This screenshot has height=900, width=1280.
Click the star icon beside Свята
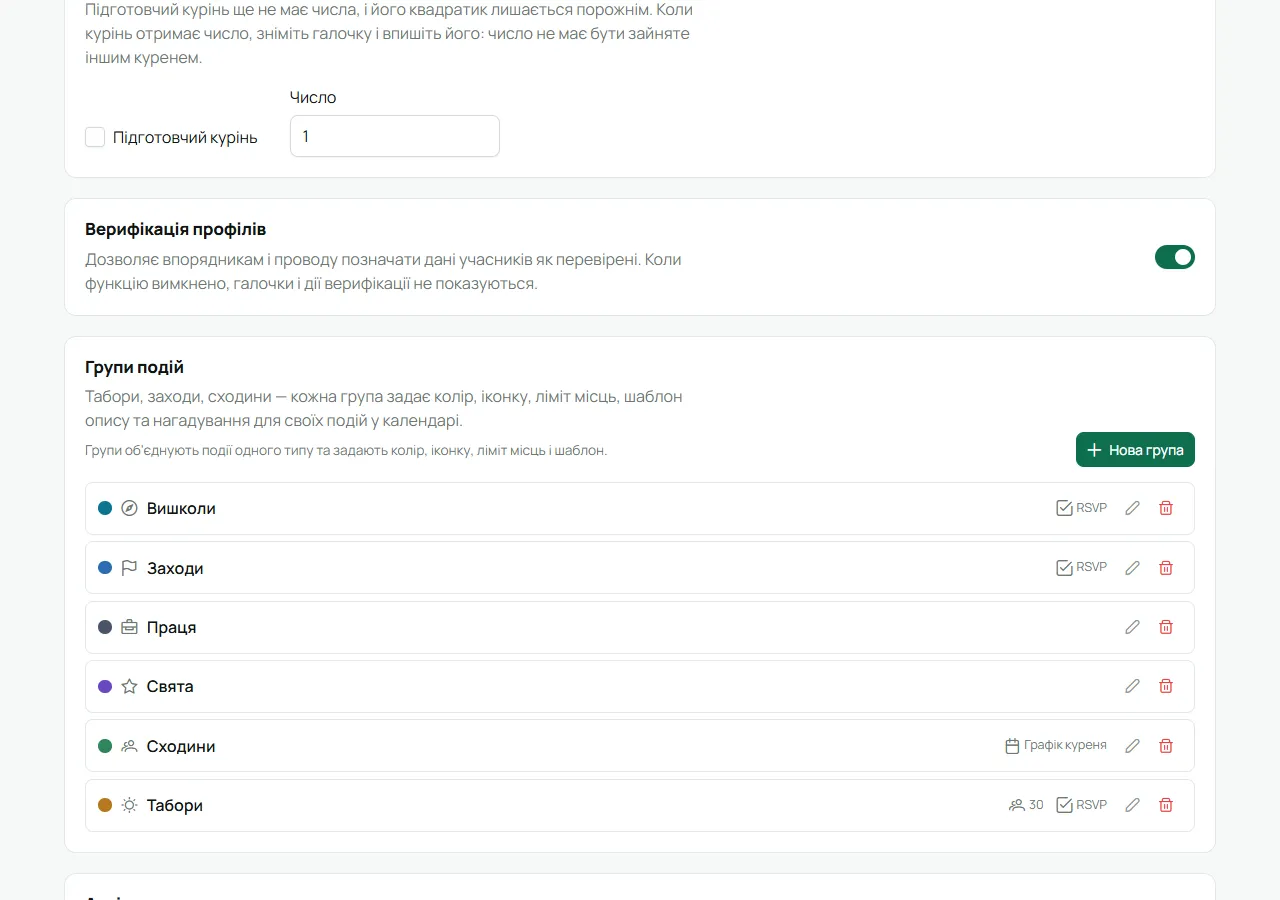(129, 686)
